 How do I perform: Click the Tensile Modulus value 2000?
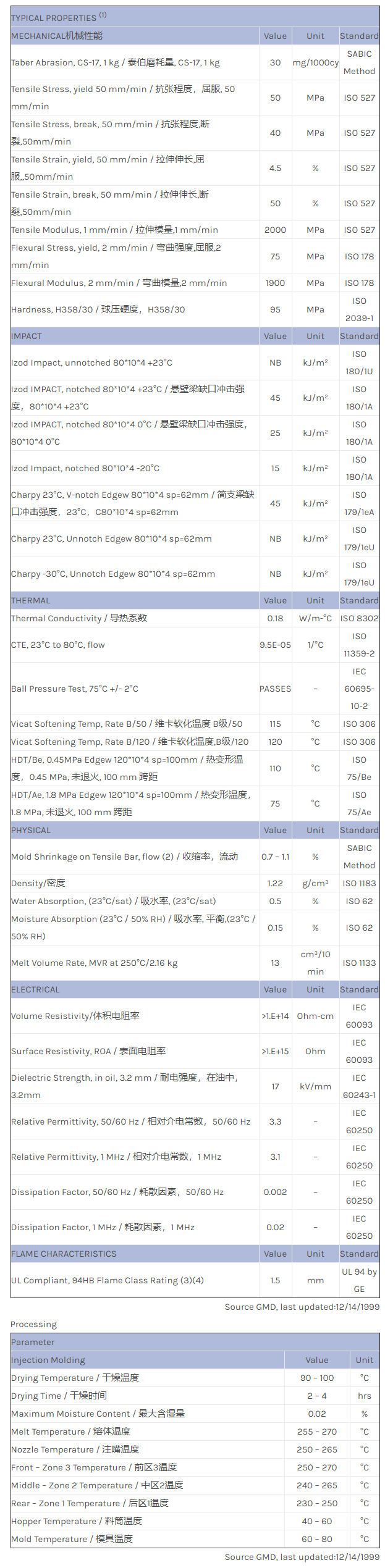[275, 230]
